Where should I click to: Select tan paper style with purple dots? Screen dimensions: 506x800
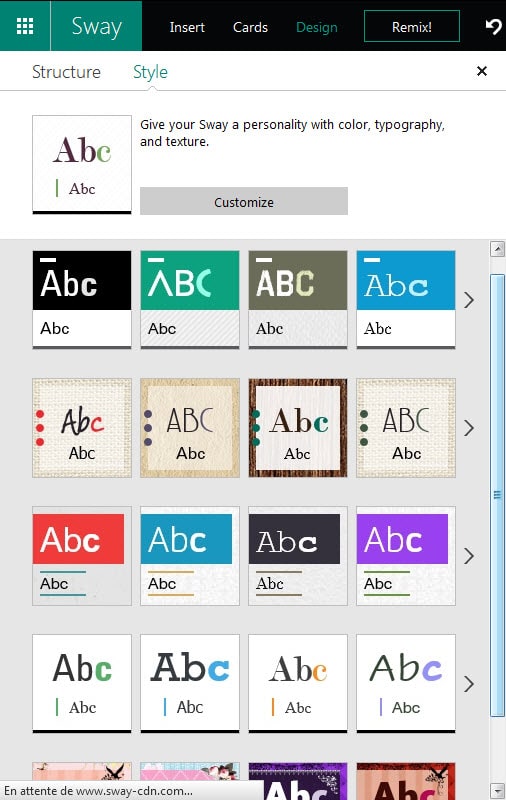coord(190,428)
